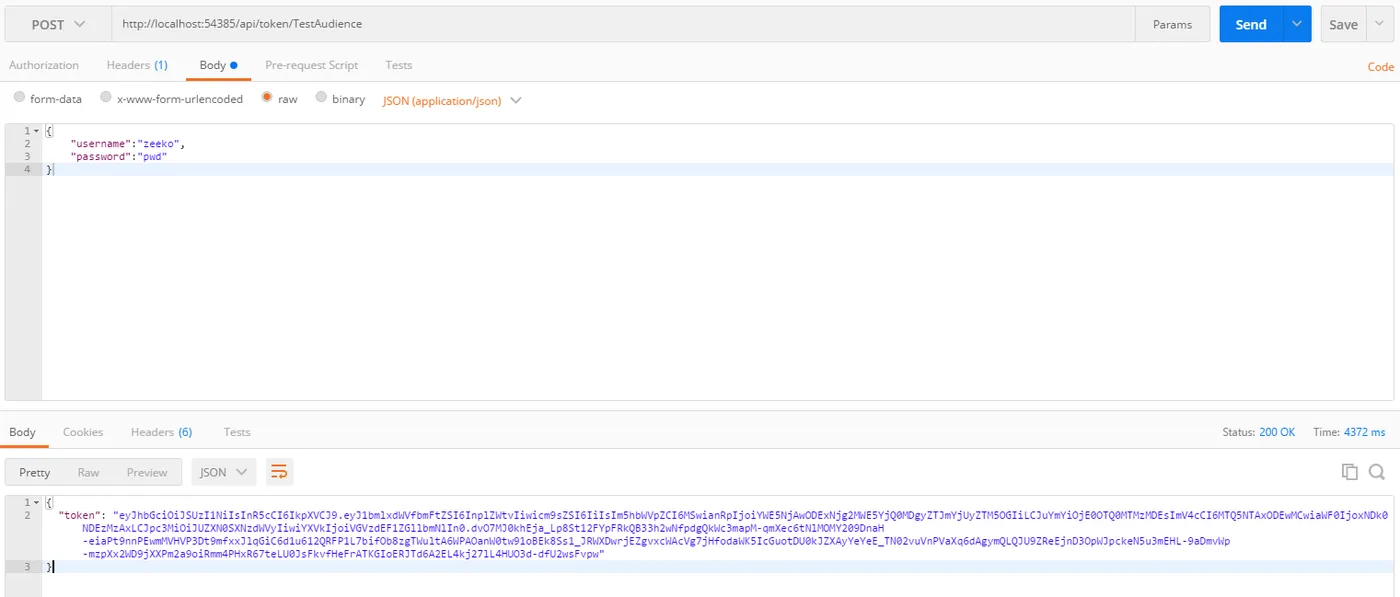Viewport: 1400px width, 597px height.
Task: Collapse the response JSON at line 1
Action: coord(37,502)
